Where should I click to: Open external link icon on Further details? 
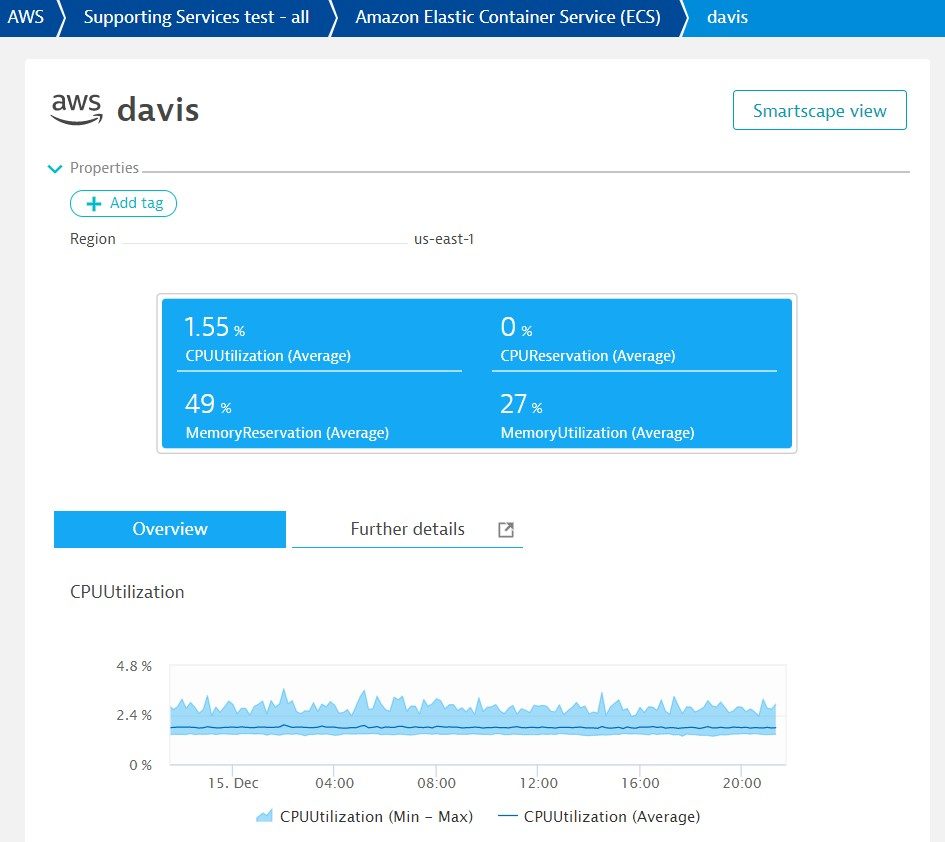click(x=506, y=530)
